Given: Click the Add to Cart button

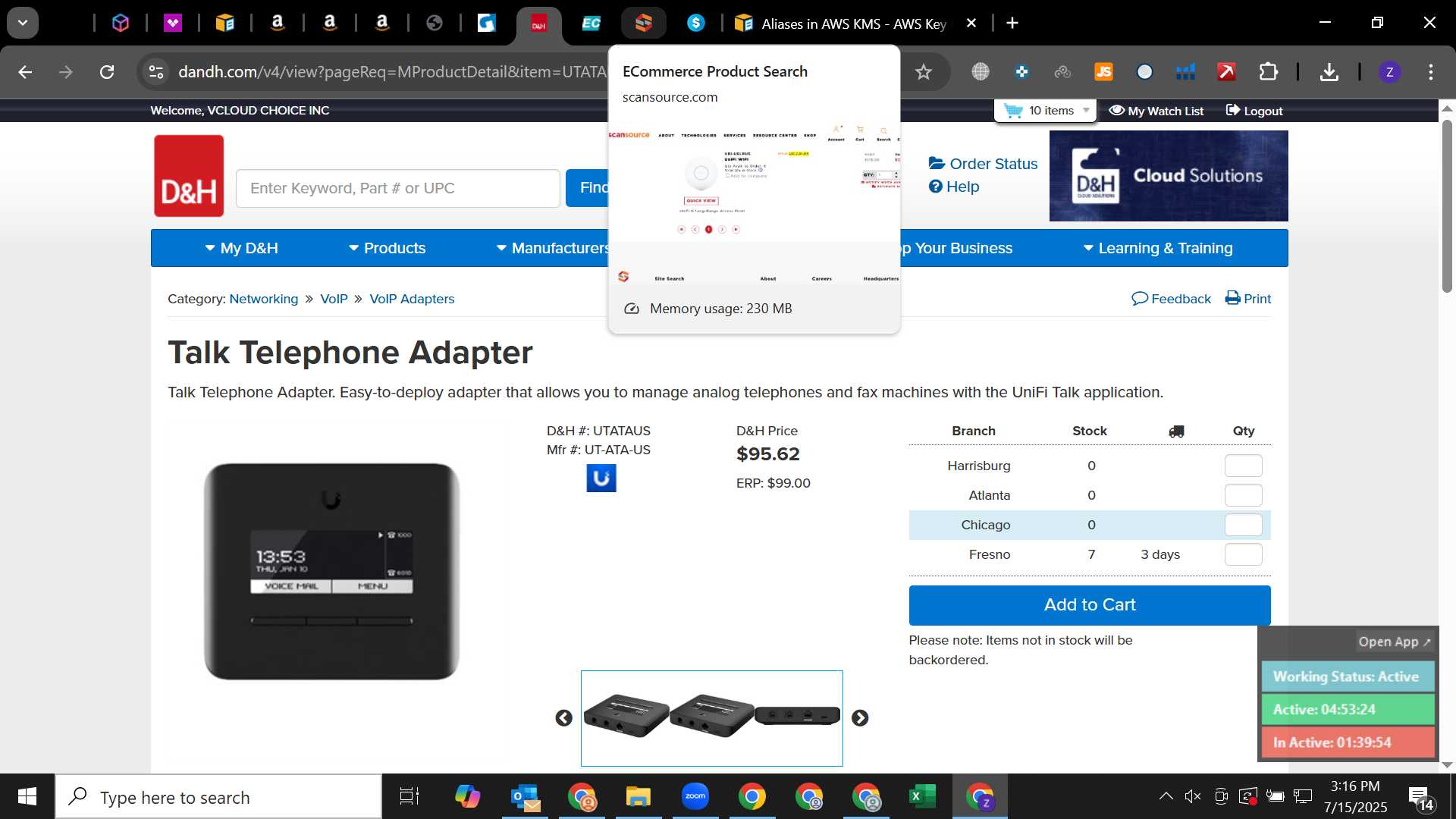Looking at the screenshot, I should click(x=1090, y=605).
